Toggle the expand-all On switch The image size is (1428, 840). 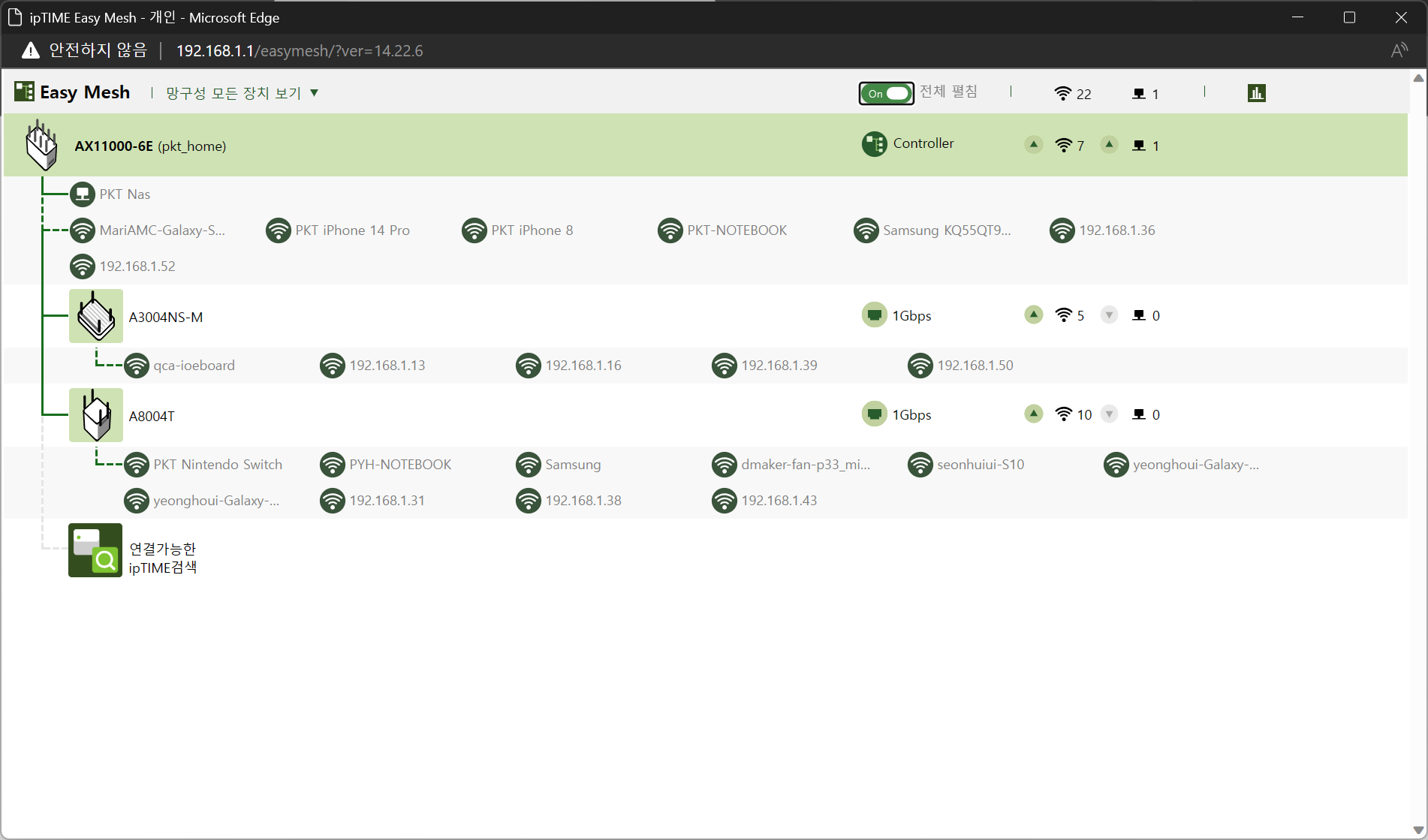click(887, 93)
